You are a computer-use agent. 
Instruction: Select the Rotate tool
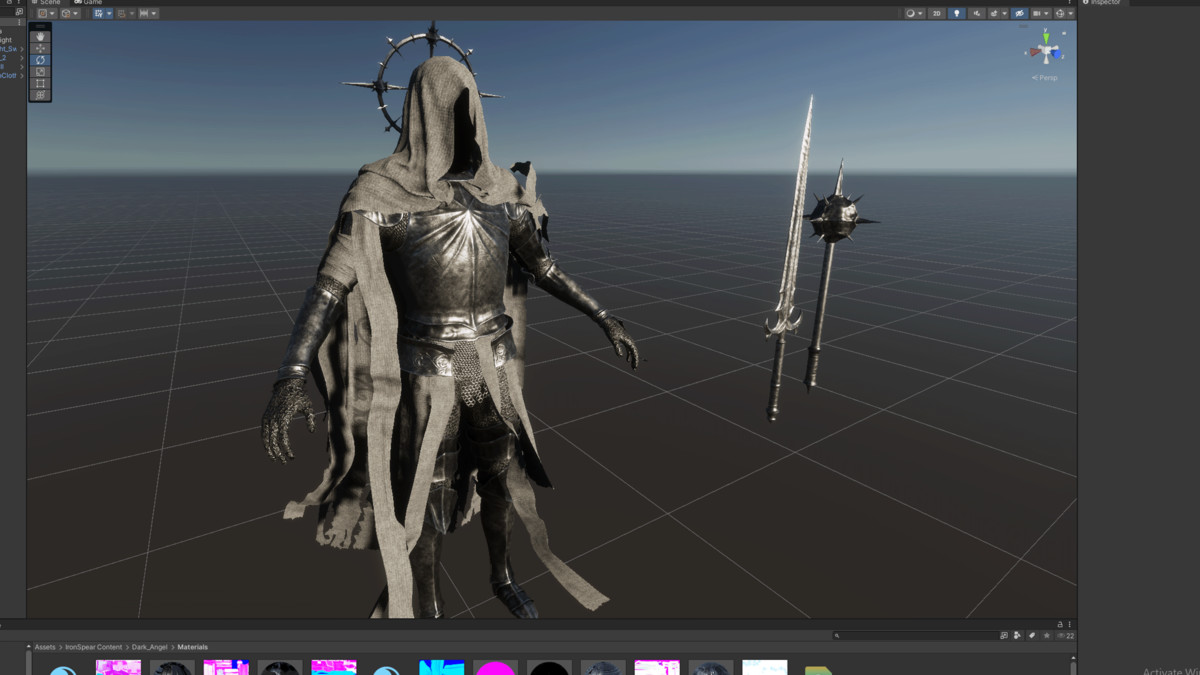tap(40, 60)
